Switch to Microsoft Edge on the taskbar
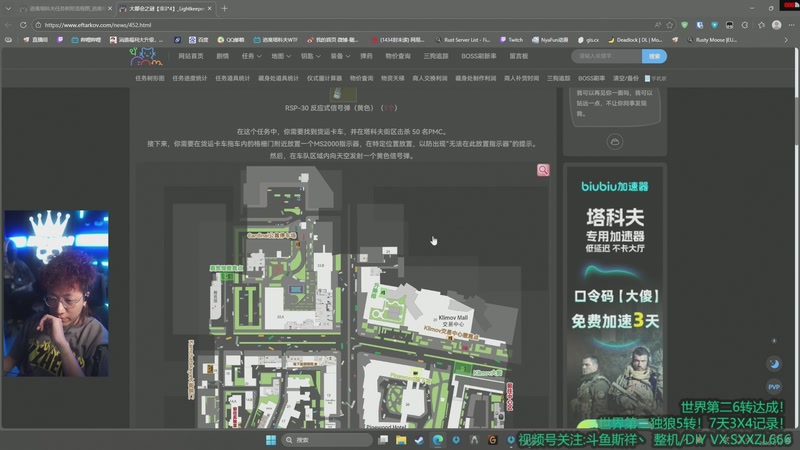This screenshot has width=800, height=450. (438, 440)
